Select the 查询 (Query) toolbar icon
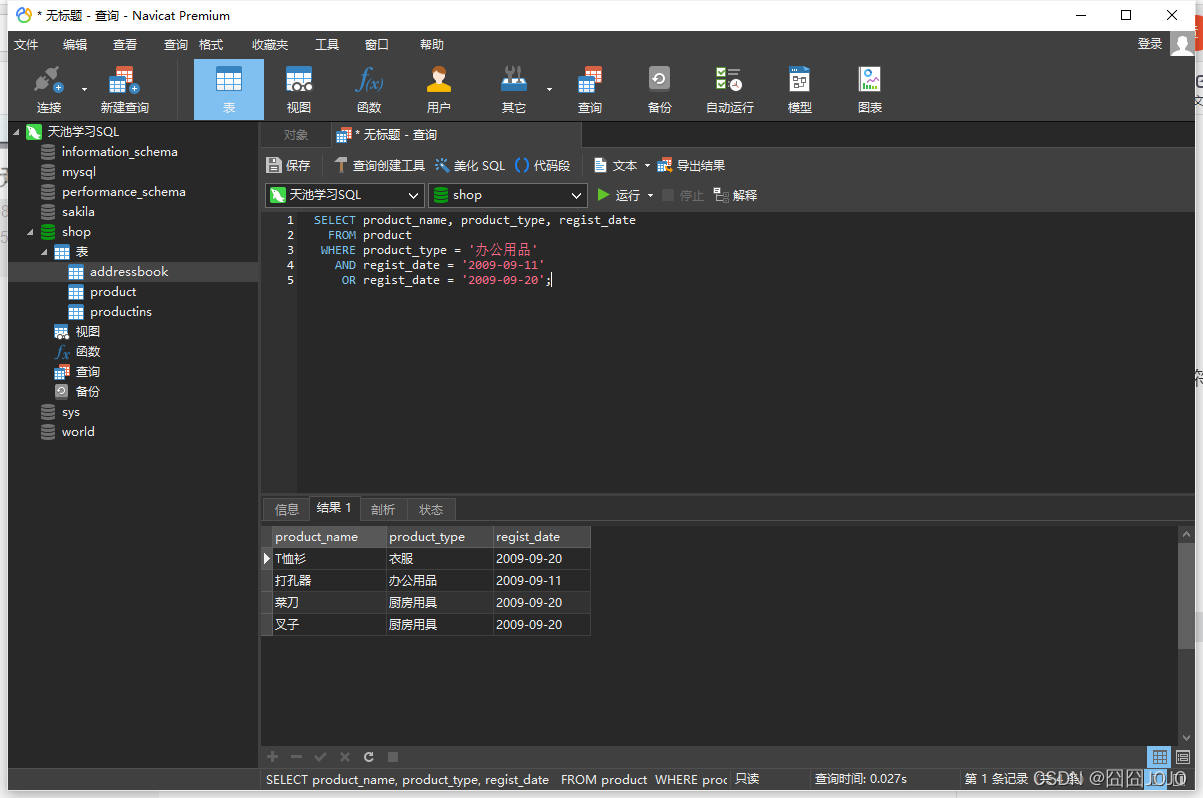The width and height of the screenshot is (1203, 798). (590, 90)
